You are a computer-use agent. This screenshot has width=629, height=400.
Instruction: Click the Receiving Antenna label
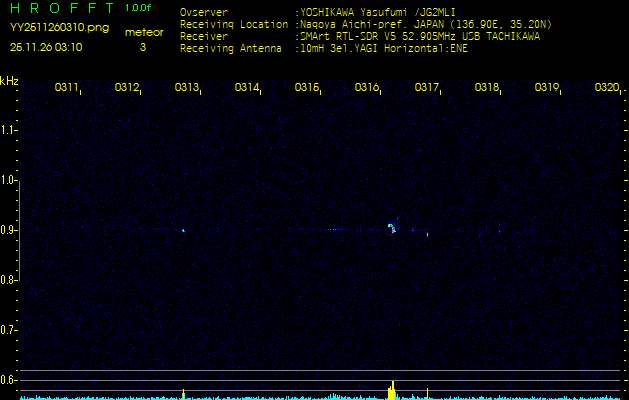pos(231,49)
